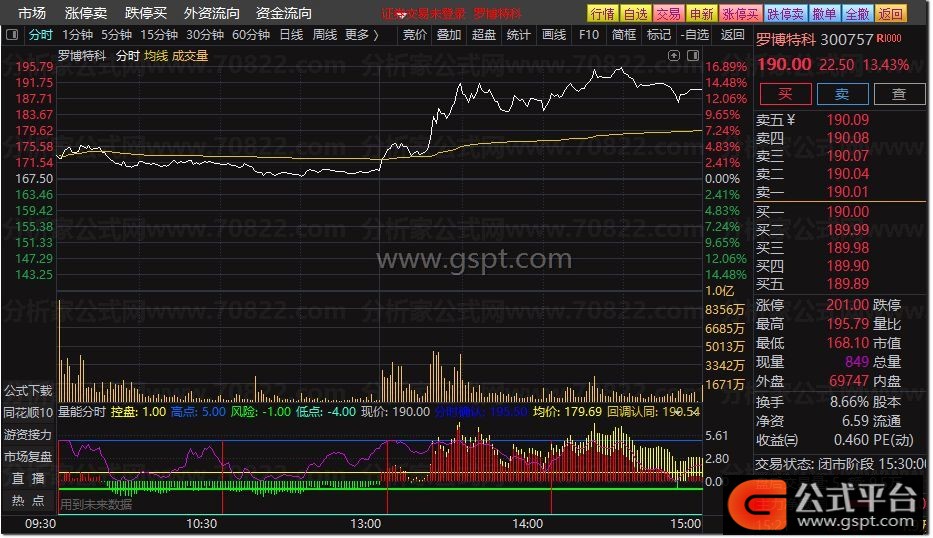Open the 市场 menu

32,13
